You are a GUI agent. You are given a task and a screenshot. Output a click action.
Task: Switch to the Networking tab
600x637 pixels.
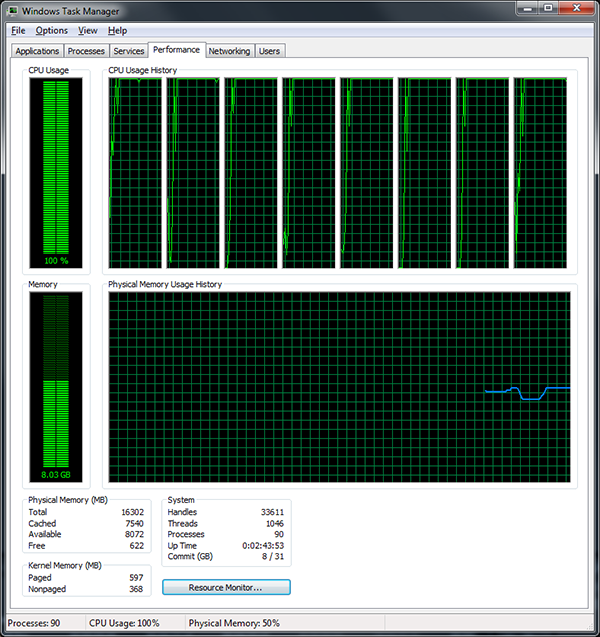pyautogui.click(x=230, y=51)
